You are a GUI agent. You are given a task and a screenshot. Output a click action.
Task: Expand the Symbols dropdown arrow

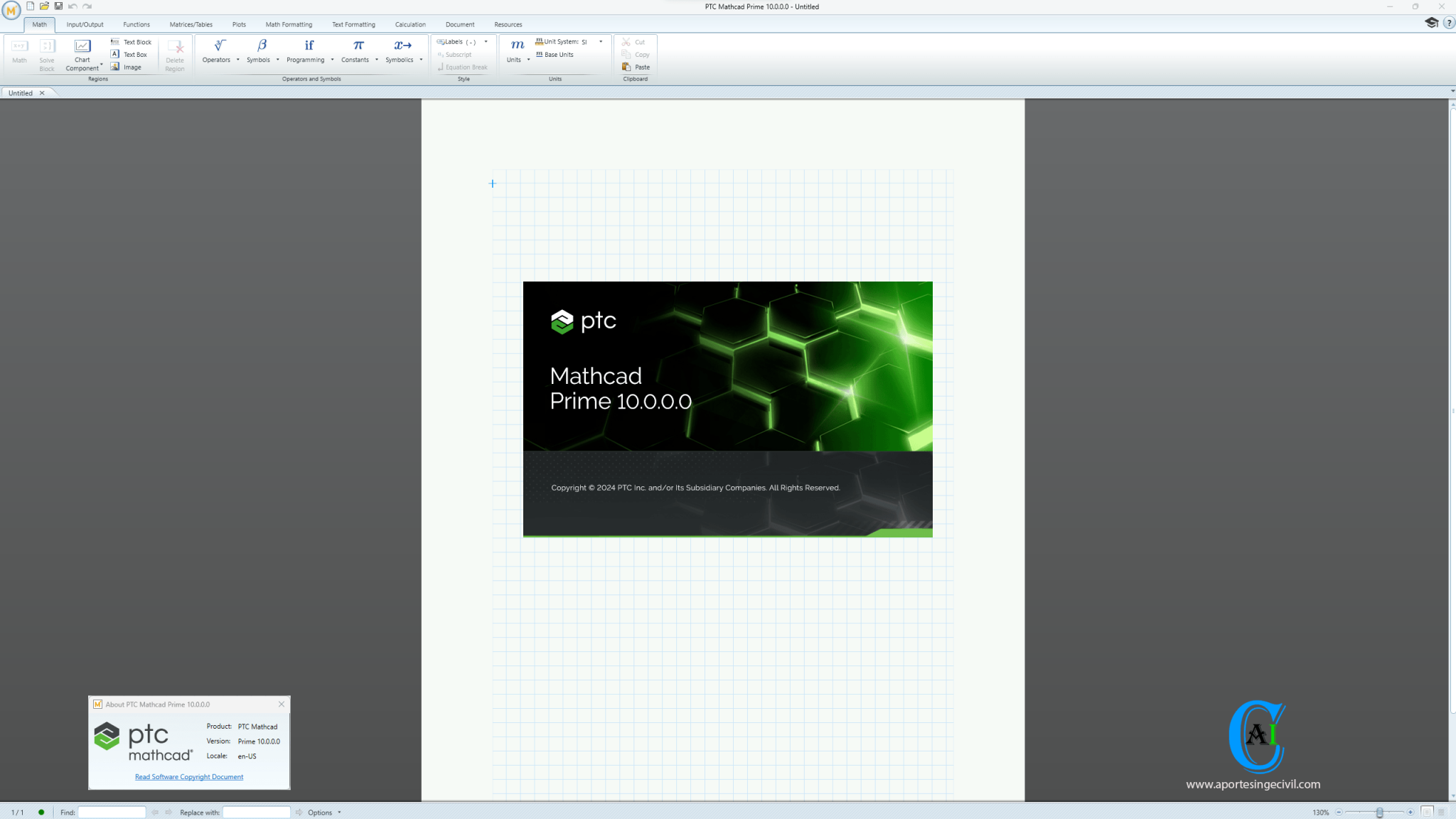[x=277, y=59]
